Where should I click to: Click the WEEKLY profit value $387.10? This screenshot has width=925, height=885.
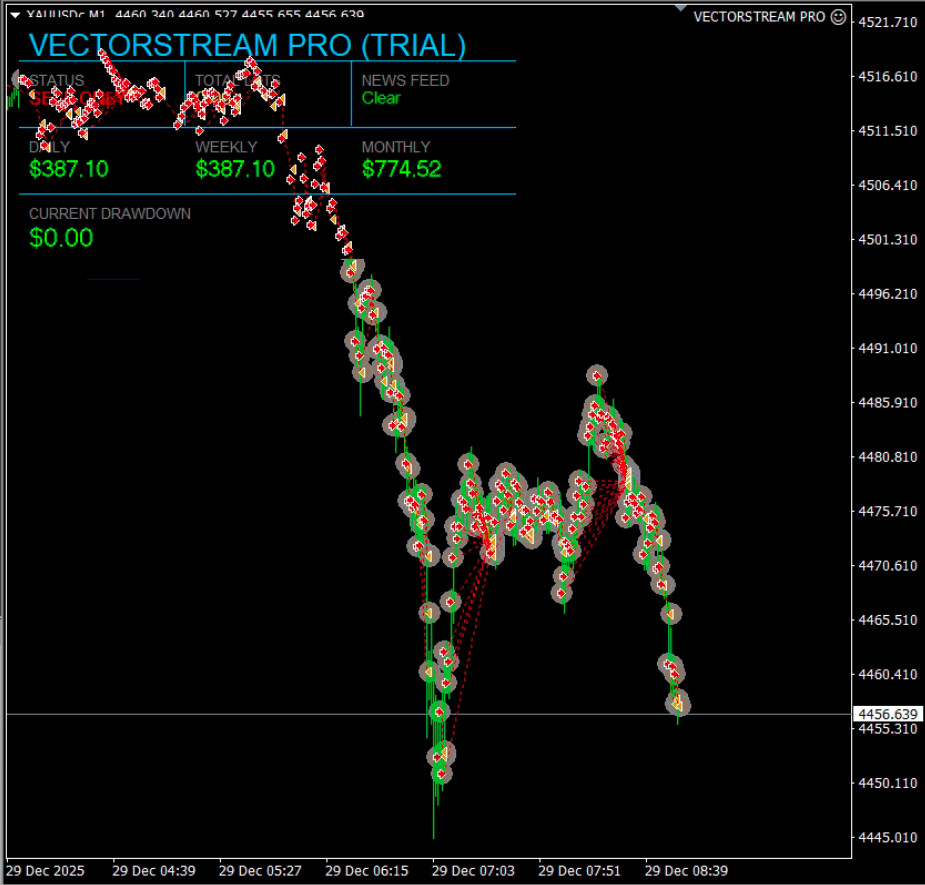pyautogui.click(x=235, y=169)
